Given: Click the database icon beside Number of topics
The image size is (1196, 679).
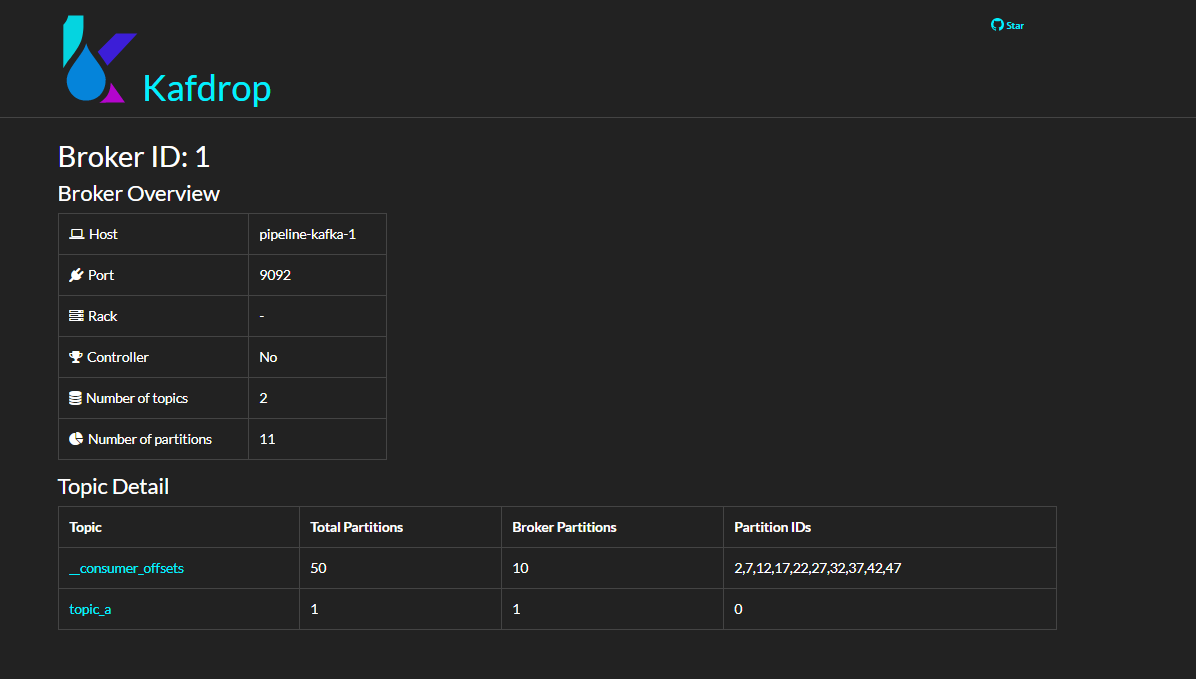Looking at the screenshot, I should click(x=76, y=398).
